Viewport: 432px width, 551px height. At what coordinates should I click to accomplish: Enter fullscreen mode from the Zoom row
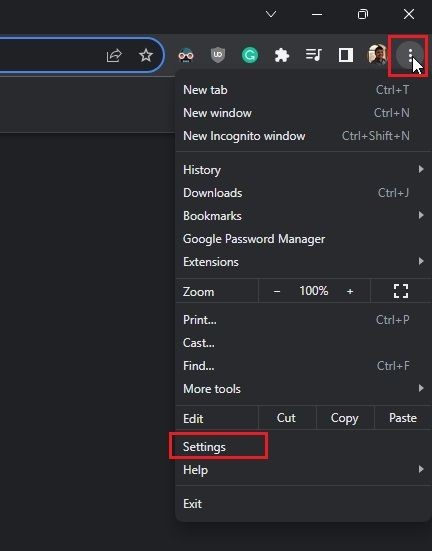[401, 291]
